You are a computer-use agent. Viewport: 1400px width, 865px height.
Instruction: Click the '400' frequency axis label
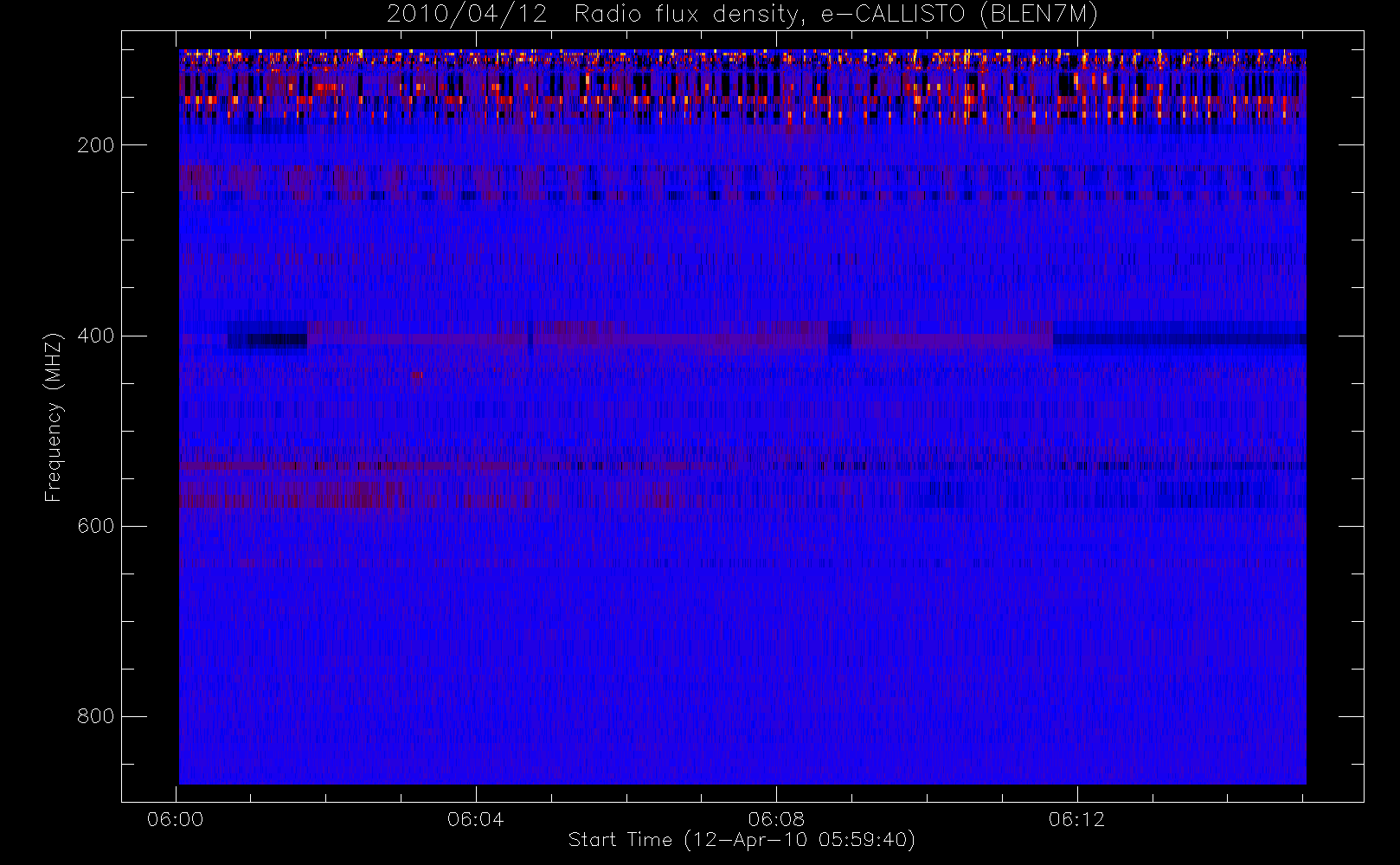[x=95, y=336]
